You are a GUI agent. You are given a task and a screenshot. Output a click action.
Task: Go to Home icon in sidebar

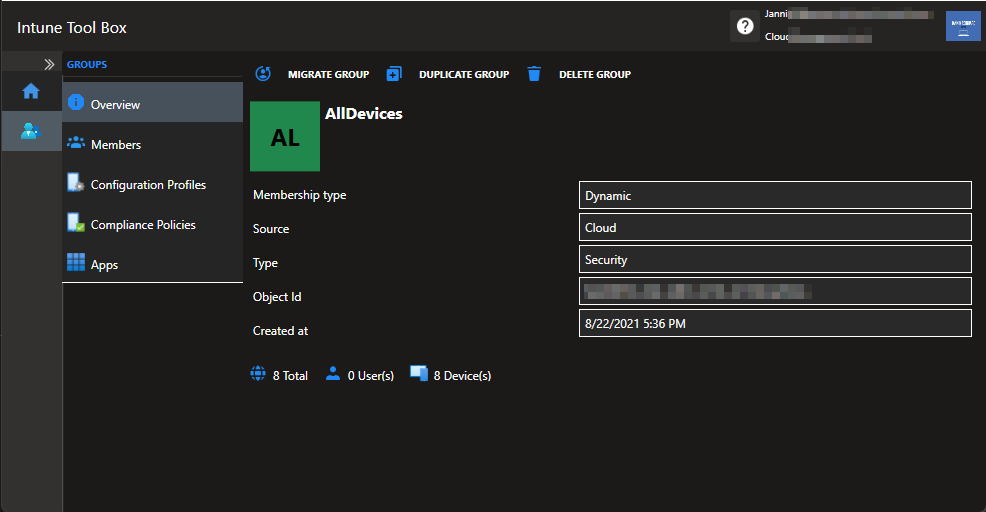click(x=31, y=91)
